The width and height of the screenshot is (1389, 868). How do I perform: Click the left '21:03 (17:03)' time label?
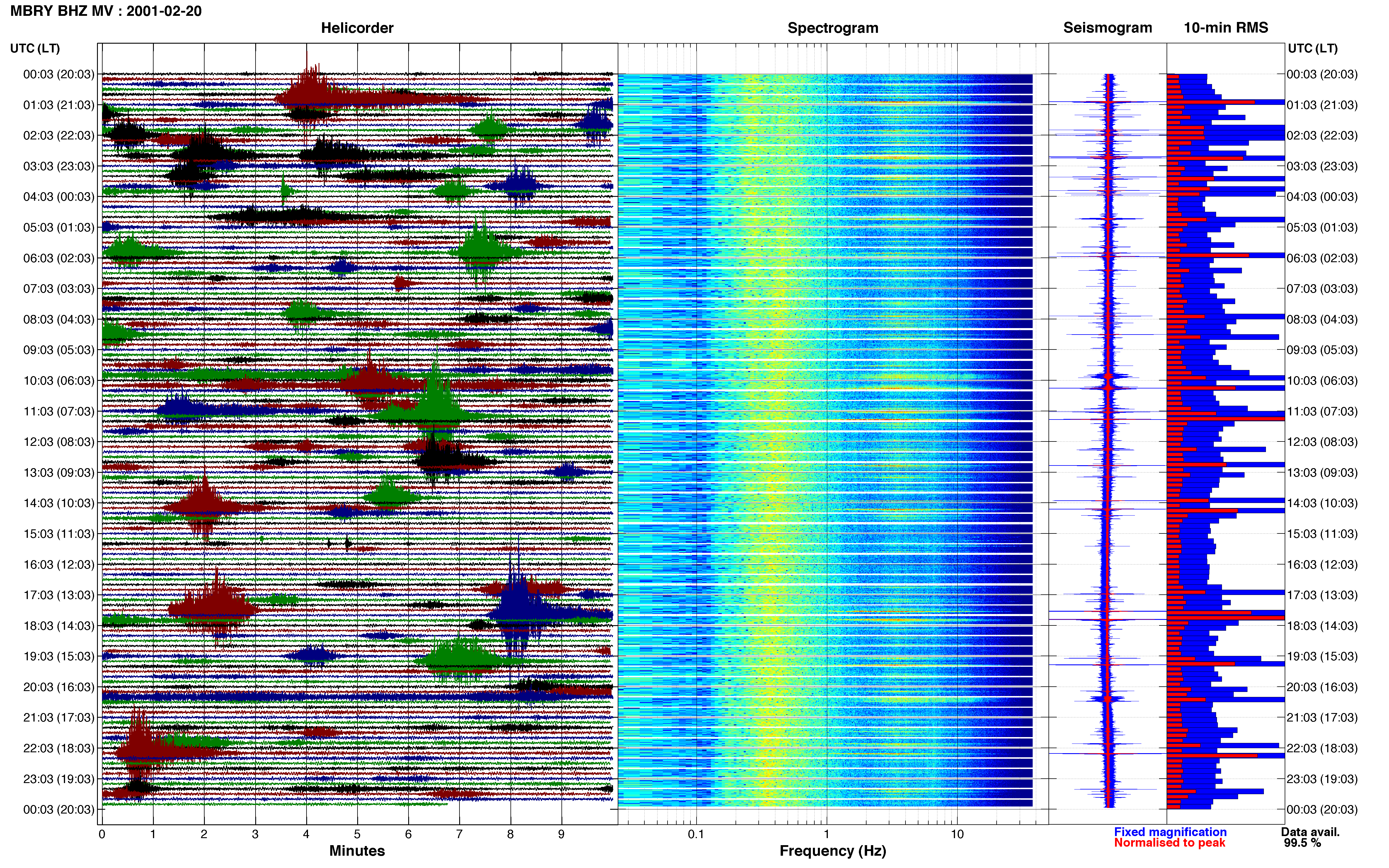[x=59, y=718]
